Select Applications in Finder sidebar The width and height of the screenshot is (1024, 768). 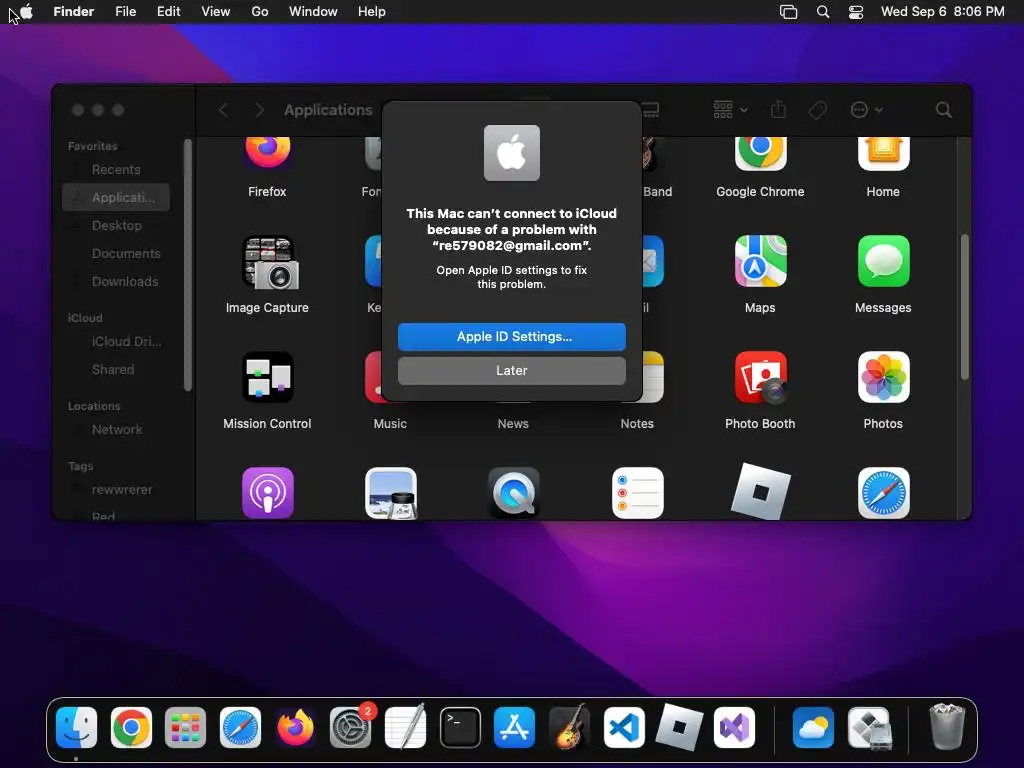[116, 197]
